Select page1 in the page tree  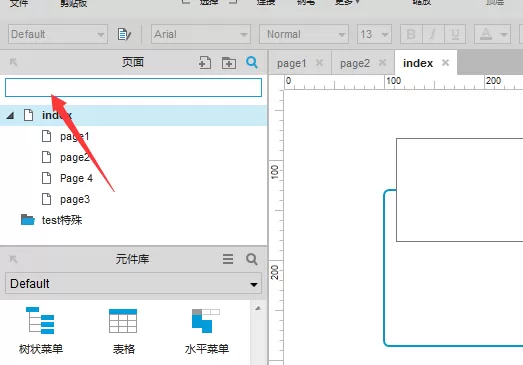tap(74, 136)
